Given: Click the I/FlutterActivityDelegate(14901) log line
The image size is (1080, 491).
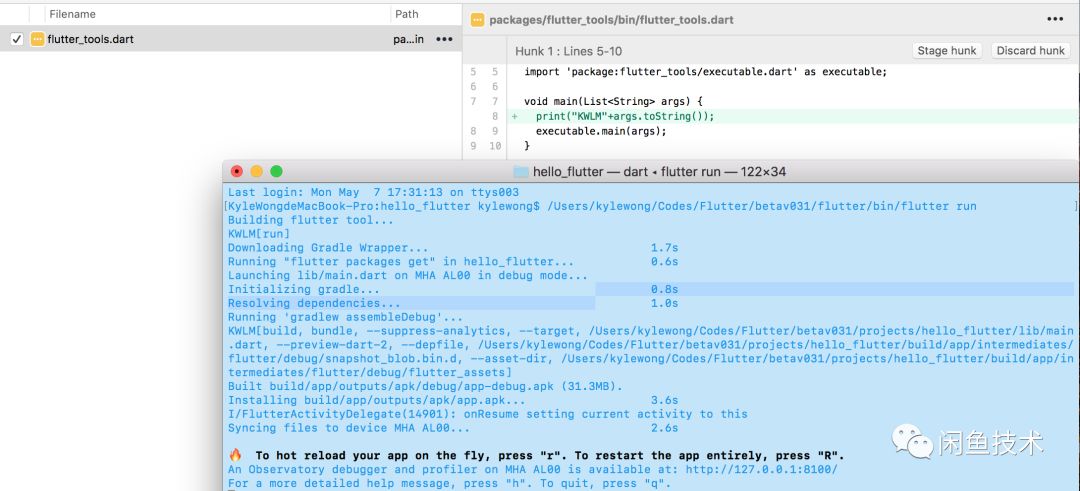Looking at the screenshot, I should [488, 414].
